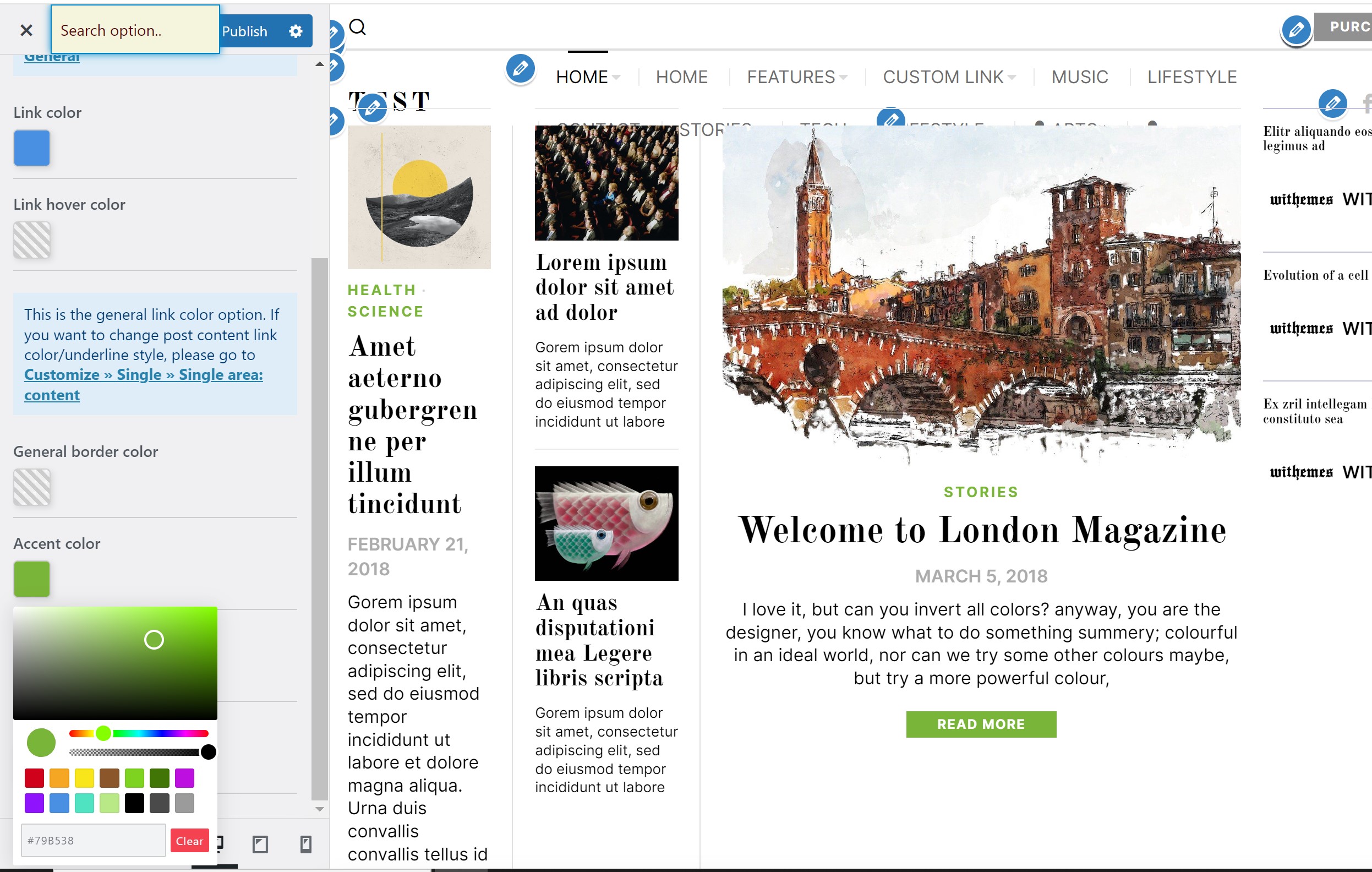
Task: Click the READ MORE button
Action: coord(981,724)
